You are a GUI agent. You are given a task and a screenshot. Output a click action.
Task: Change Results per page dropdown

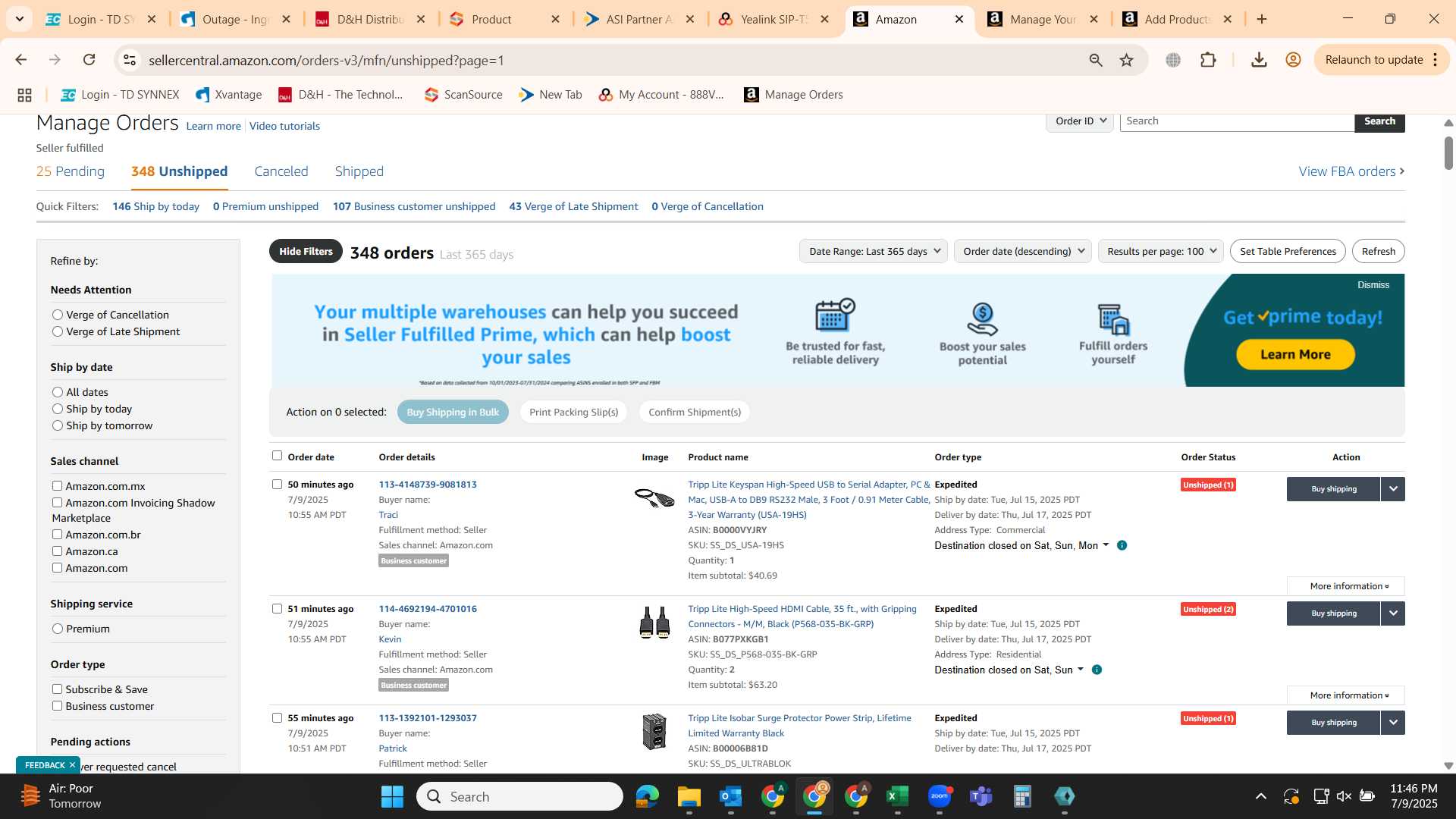1161,251
